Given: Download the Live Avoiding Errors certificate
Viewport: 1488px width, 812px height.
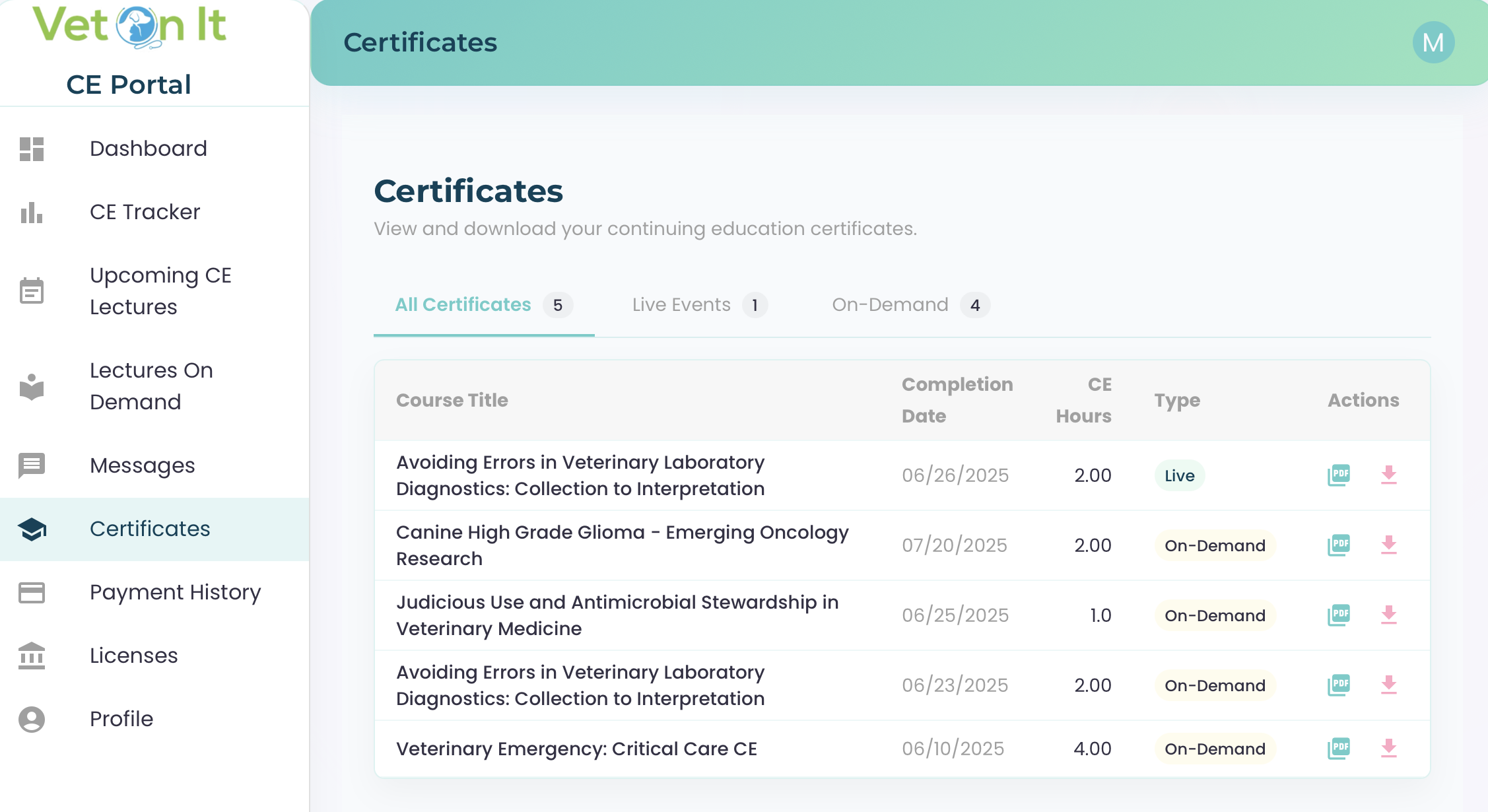Looking at the screenshot, I should click(x=1388, y=475).
